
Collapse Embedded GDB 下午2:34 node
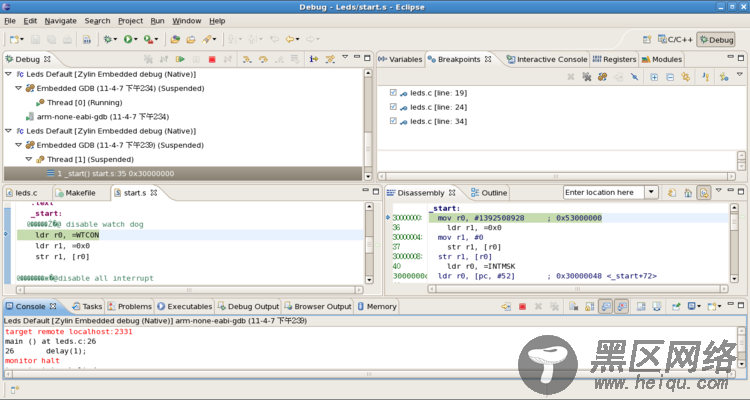(x=18, y=88)
